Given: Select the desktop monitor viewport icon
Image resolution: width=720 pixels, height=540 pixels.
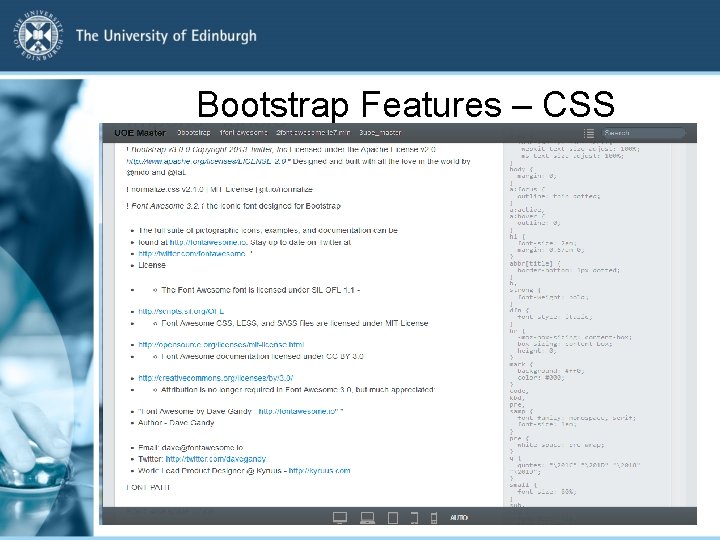Looking at the screenshot, I should click(x=340, y=518).
